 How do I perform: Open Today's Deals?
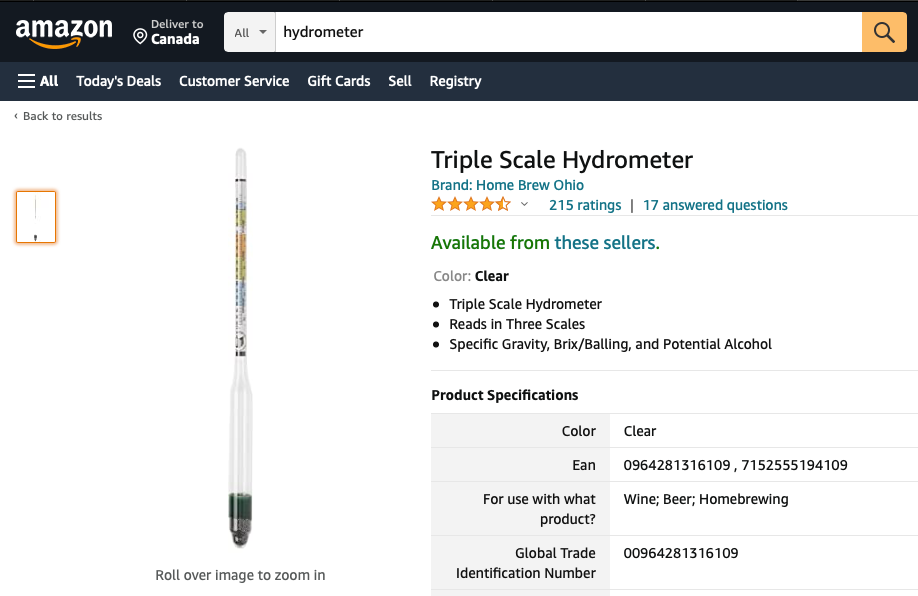coord(118,81)
